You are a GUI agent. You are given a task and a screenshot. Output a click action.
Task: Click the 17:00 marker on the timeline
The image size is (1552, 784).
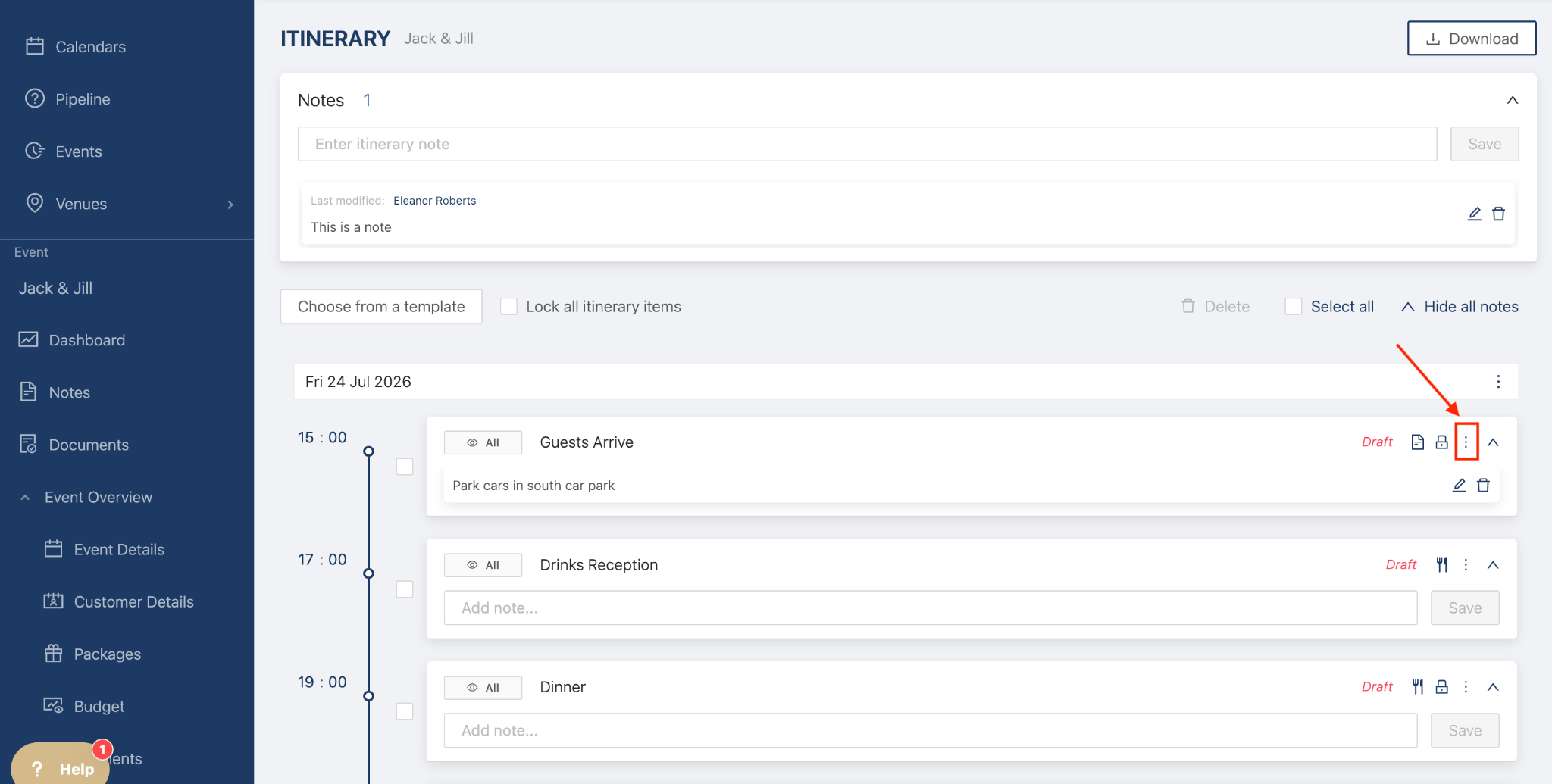click(369, 573)
